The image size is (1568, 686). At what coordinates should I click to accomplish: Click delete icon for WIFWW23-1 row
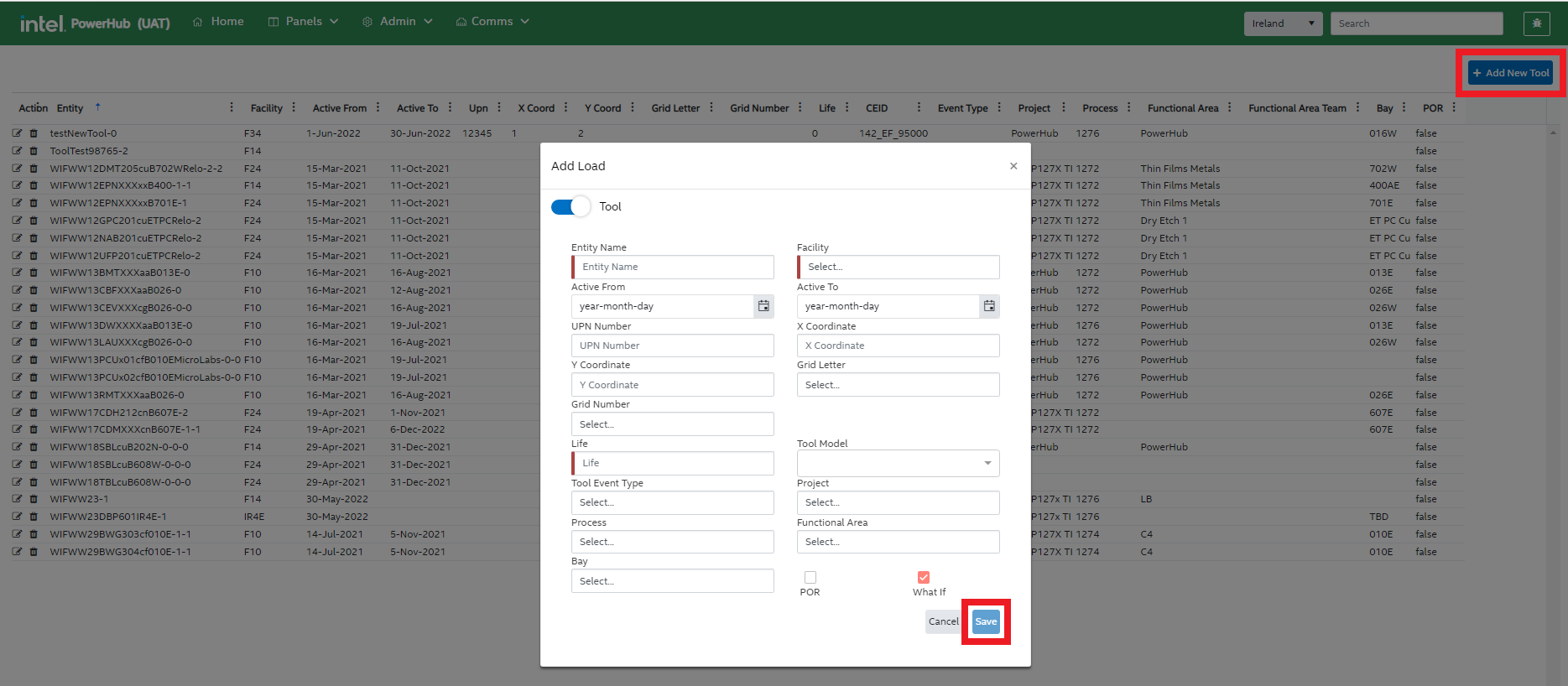pos(34,499)
